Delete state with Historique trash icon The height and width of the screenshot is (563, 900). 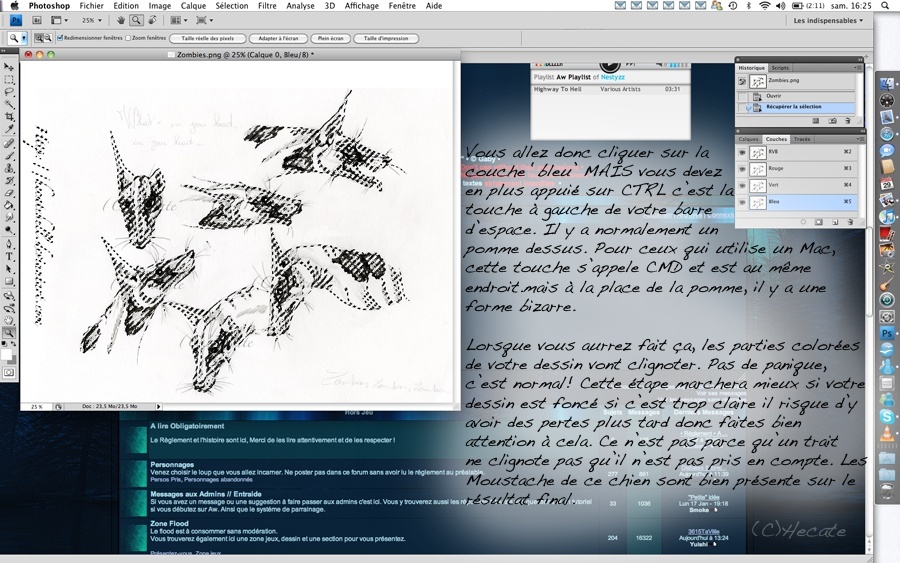click(848, 121)
